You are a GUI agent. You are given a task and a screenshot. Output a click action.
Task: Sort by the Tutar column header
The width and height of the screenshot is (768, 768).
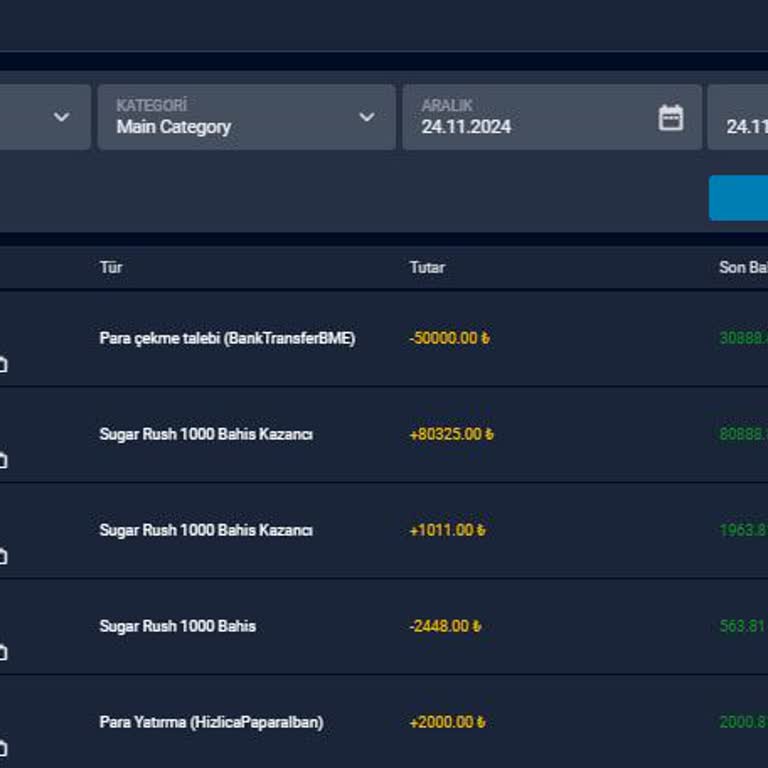[427, 267]
